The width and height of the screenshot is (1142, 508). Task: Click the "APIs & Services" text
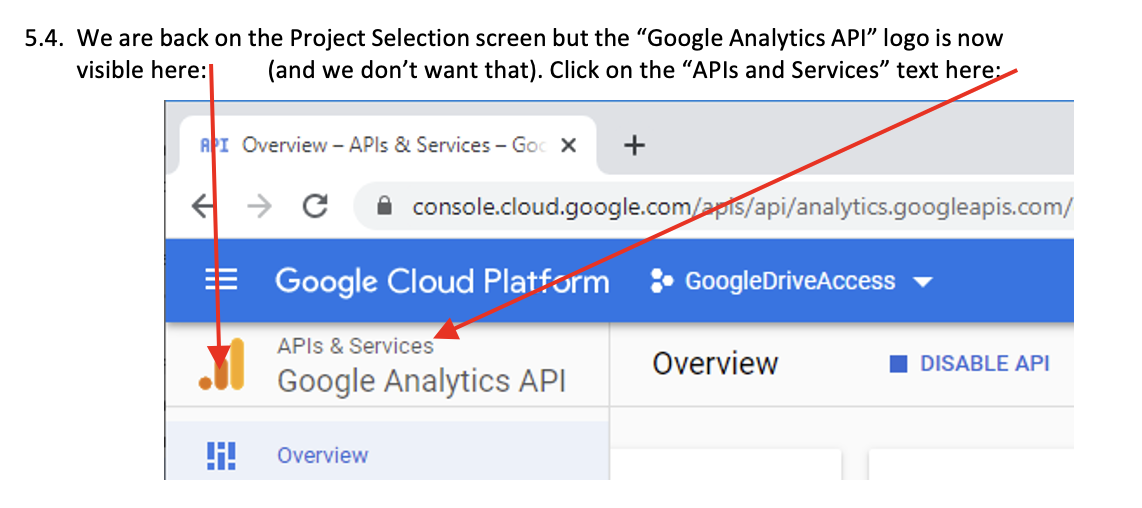(x=355, y=346)
